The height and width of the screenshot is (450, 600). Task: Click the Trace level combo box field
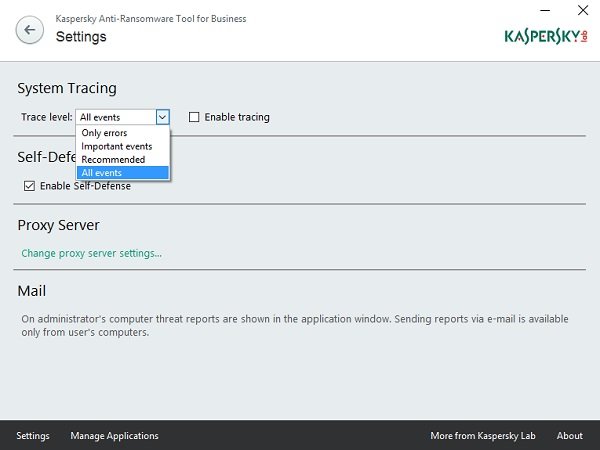tap(122, 117)
